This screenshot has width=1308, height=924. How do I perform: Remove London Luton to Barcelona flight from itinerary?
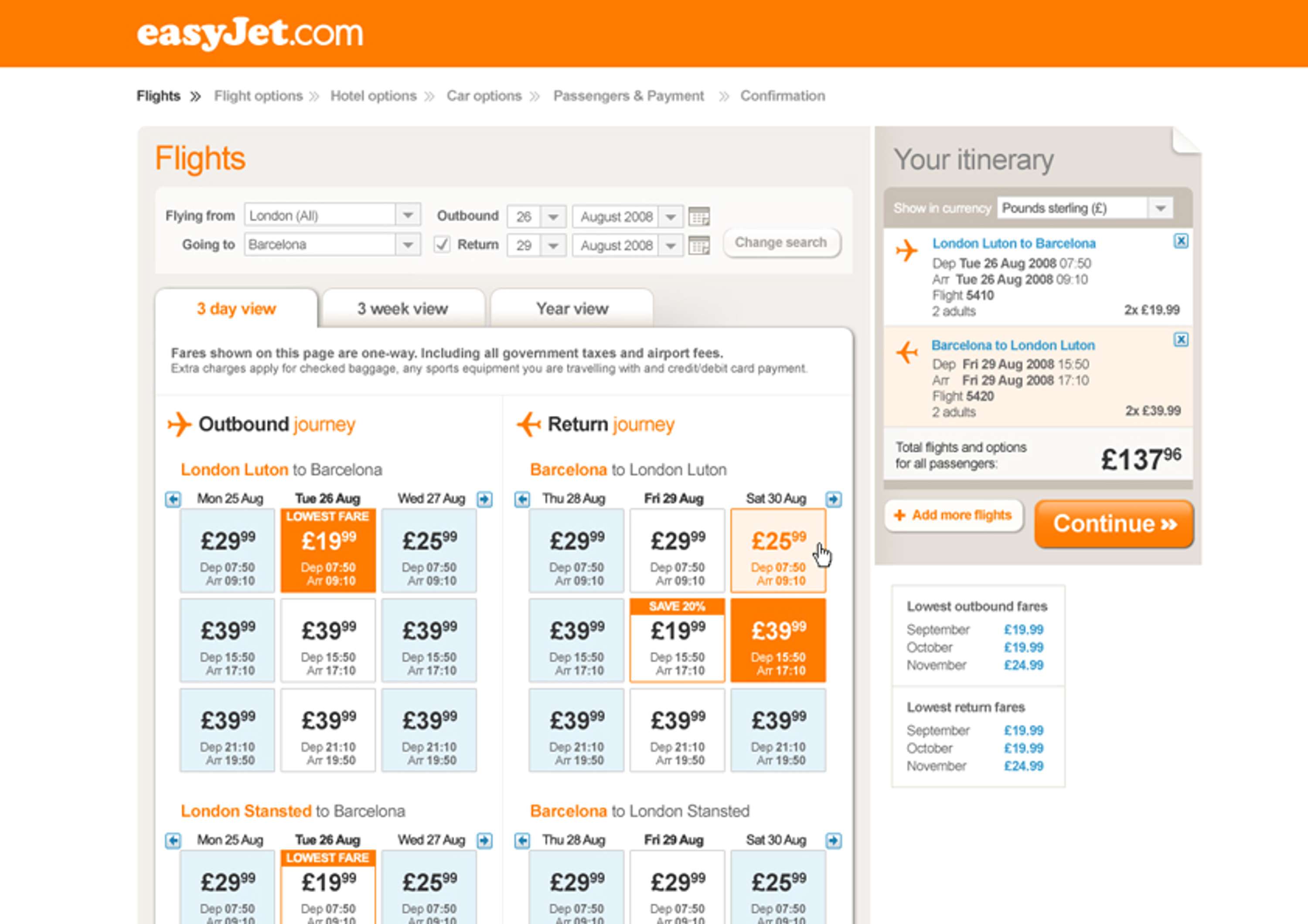pyautogui.click(x=1181, y=241)
